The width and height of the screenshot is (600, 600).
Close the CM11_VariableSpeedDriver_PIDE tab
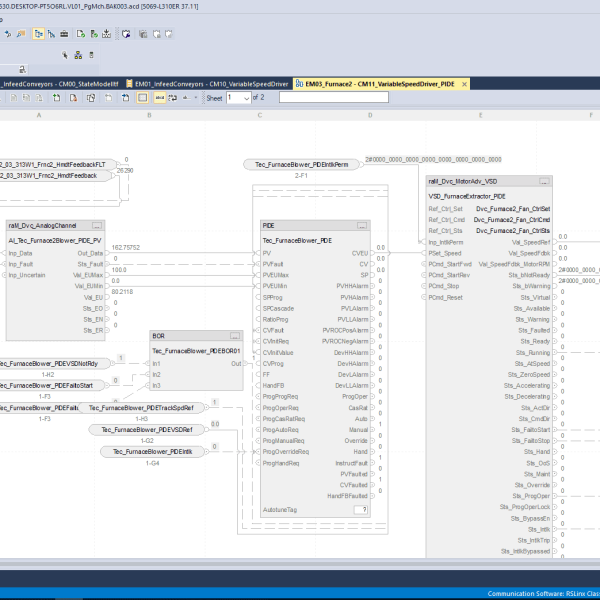[464, 84]
